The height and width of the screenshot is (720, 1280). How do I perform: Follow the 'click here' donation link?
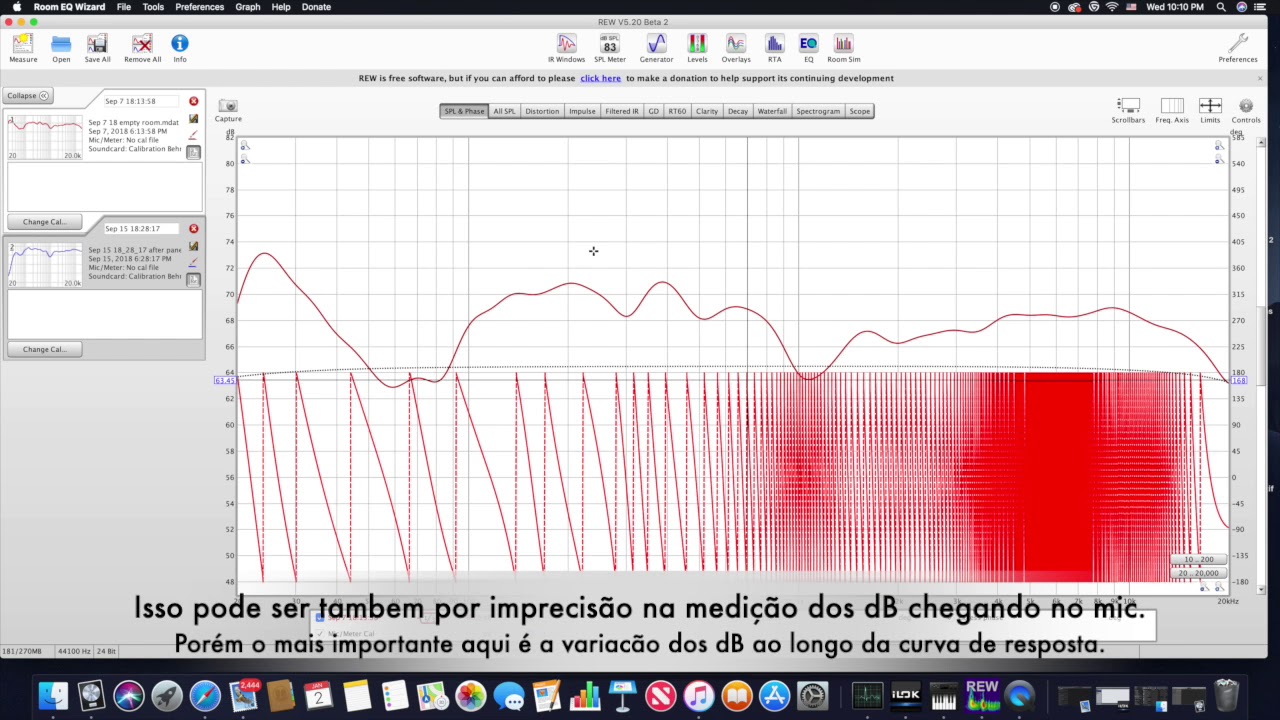(x=600, y=78)
